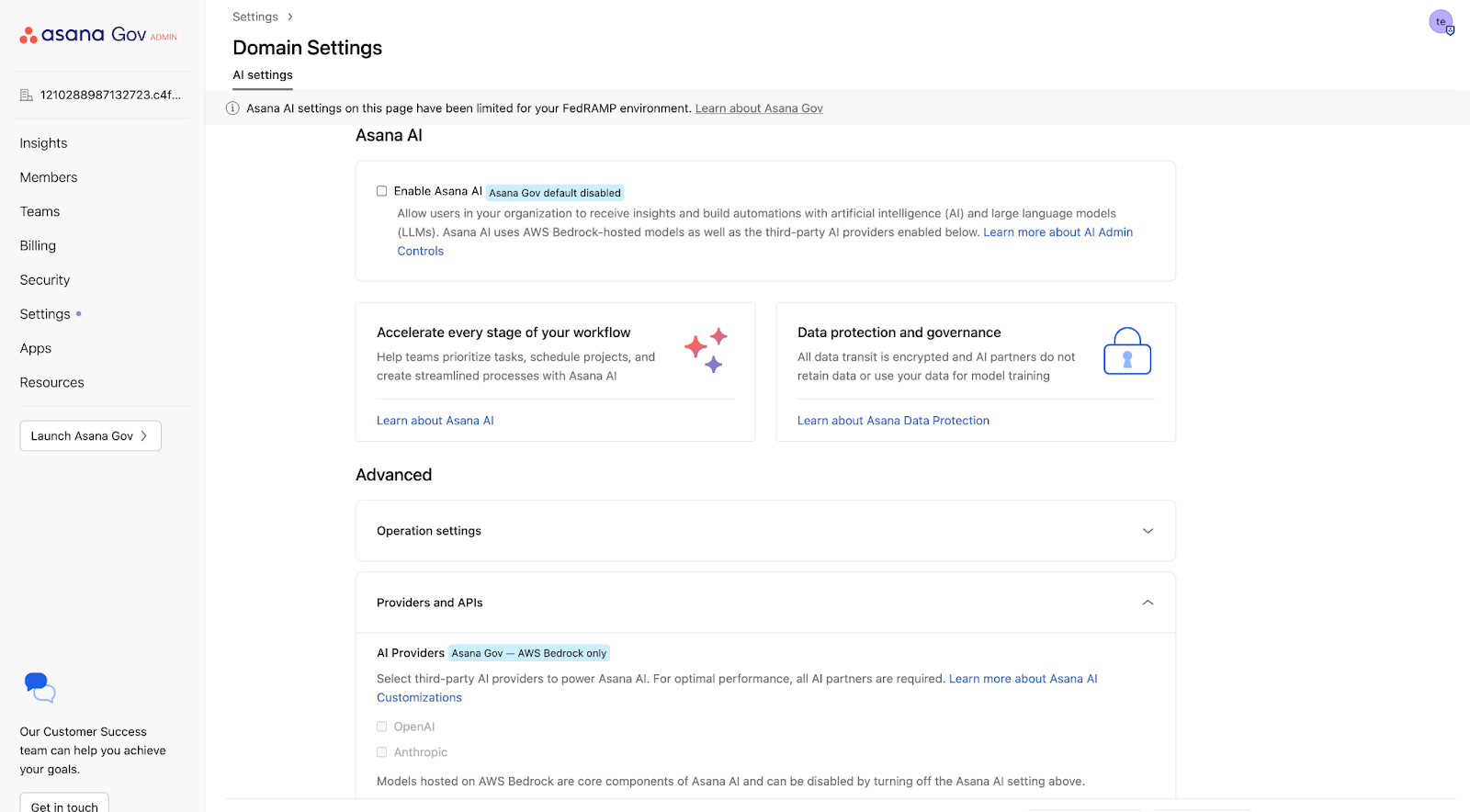The image size is (1470, 812).
Task: Click the Settings breadcrumb chevron
Action: point(290,17)
